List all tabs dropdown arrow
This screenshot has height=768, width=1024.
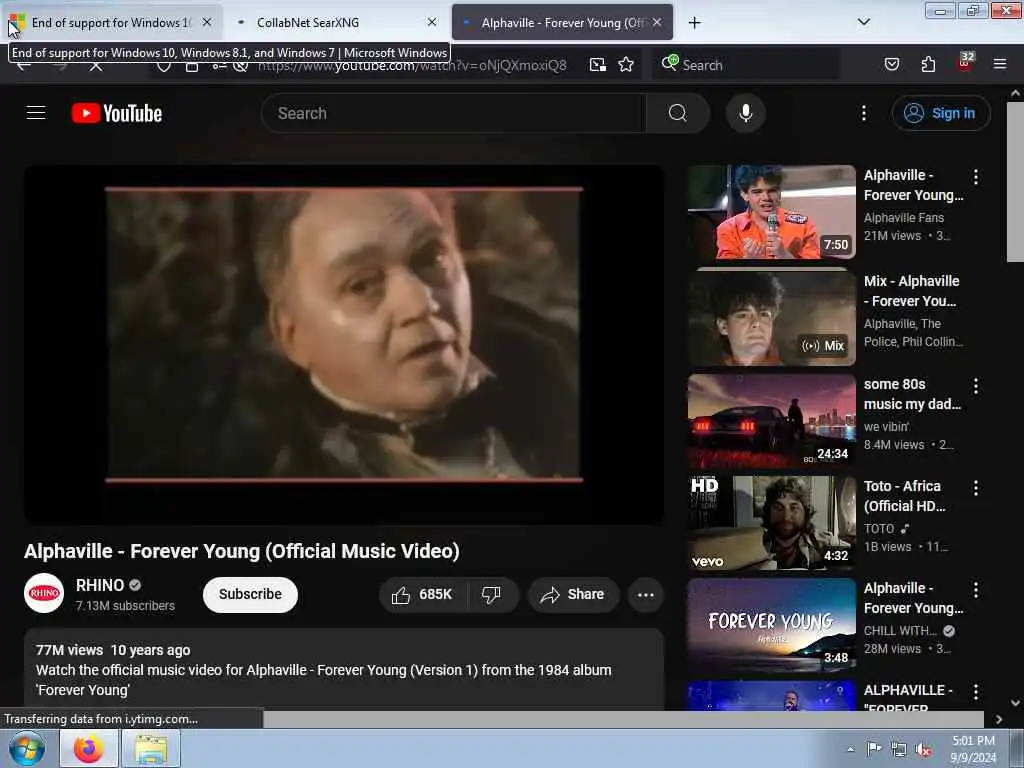[863, 22]
